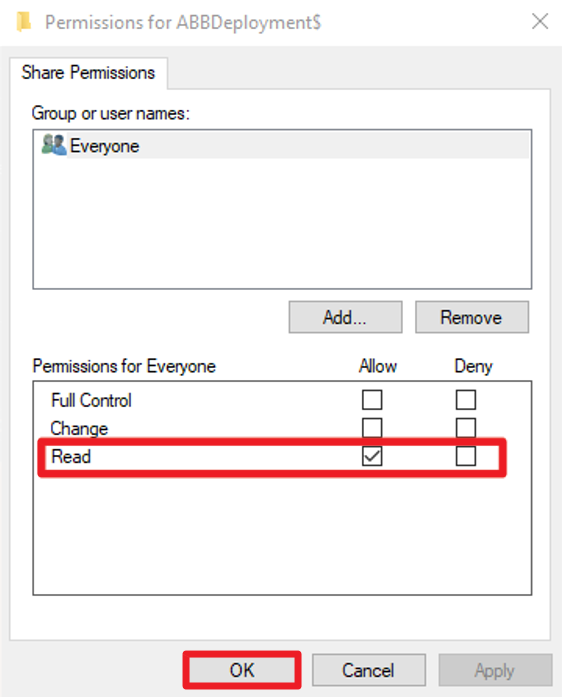Open the Add... user dialog
Screen dimensions: 562x697
click(x=345, y=317)
